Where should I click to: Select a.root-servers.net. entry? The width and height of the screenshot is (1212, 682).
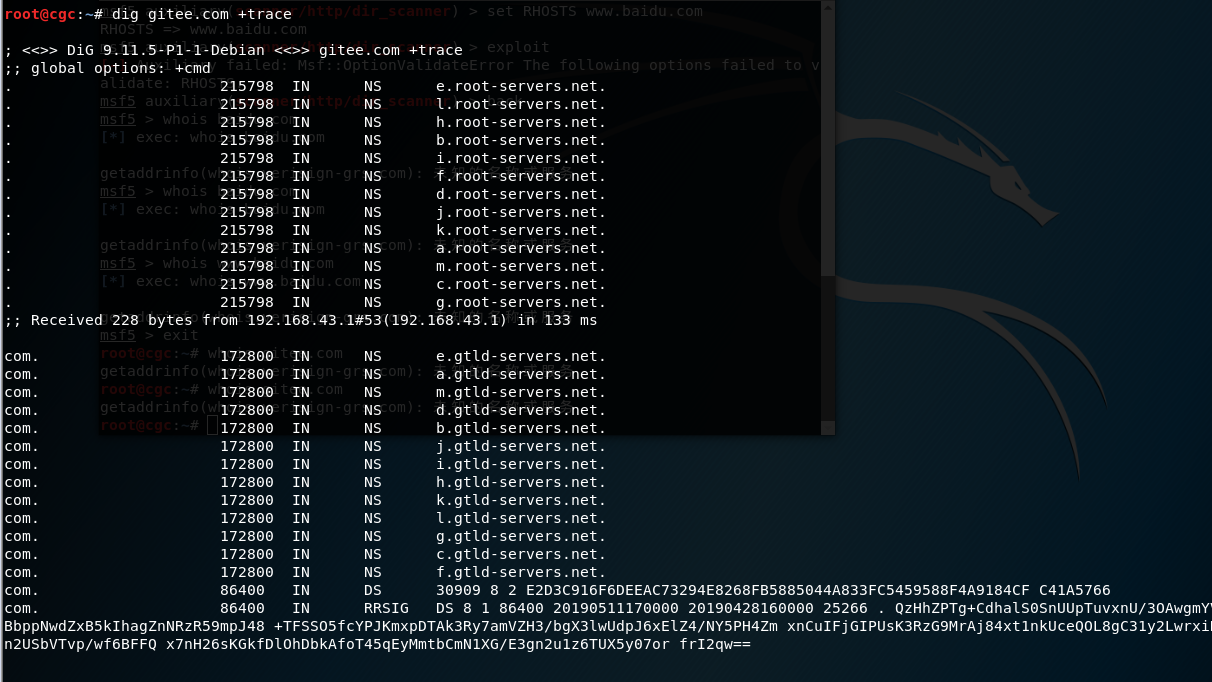(521, 248)
